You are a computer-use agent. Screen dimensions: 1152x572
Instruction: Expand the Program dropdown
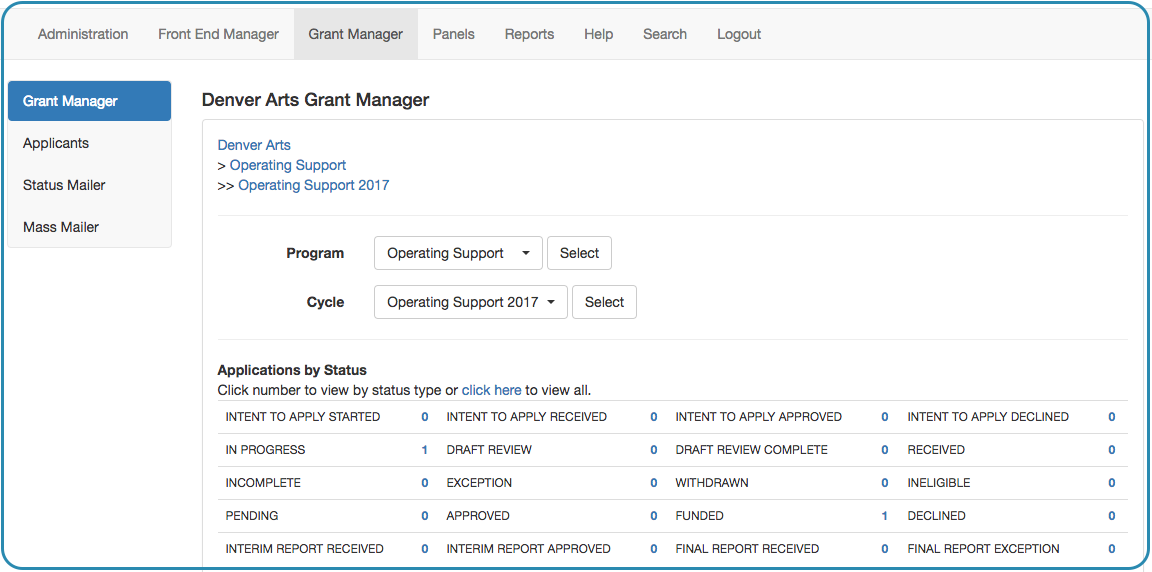[x=458, y=253]
